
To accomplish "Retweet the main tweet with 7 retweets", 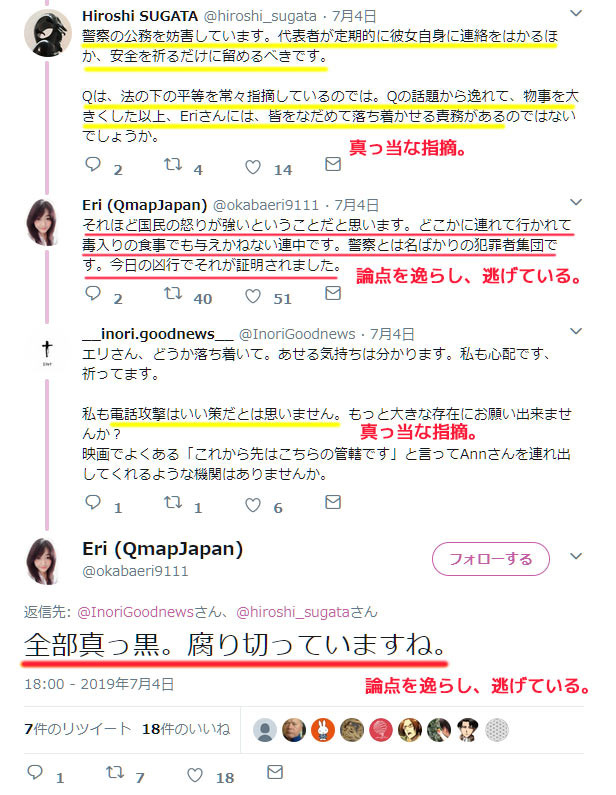I will point(115,772).
